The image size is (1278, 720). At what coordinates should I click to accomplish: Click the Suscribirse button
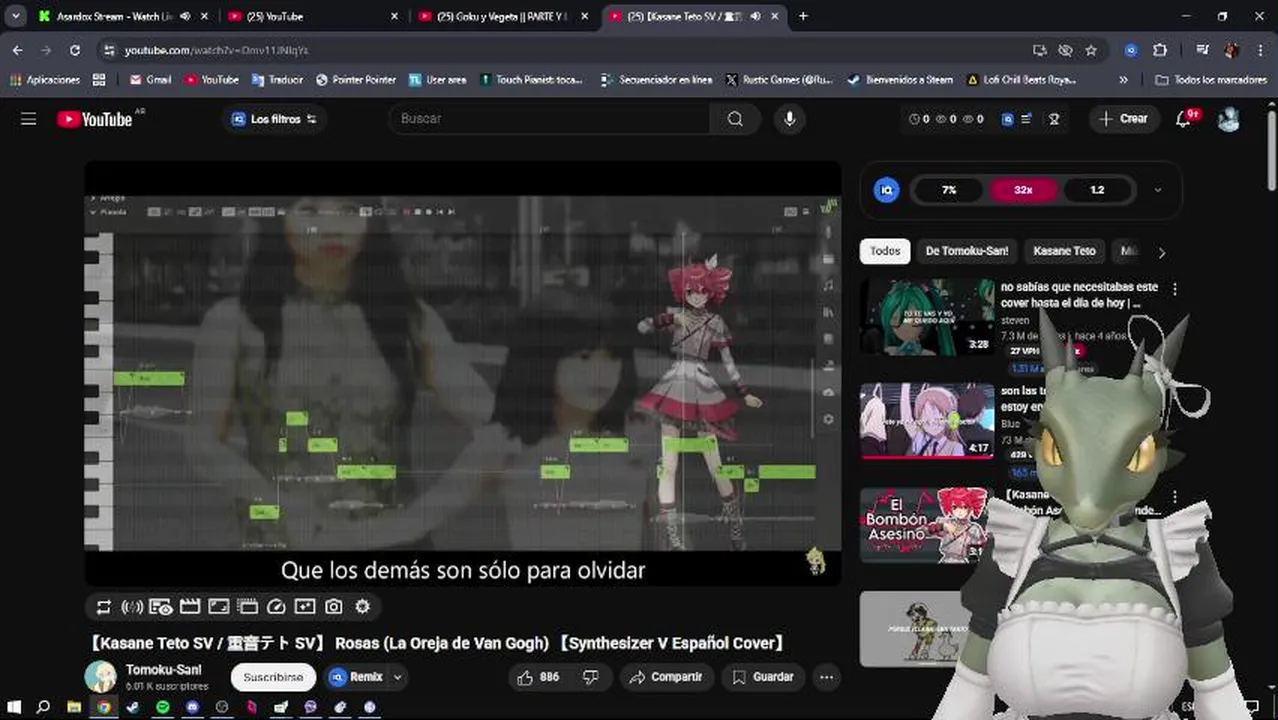tap(273, 677)
